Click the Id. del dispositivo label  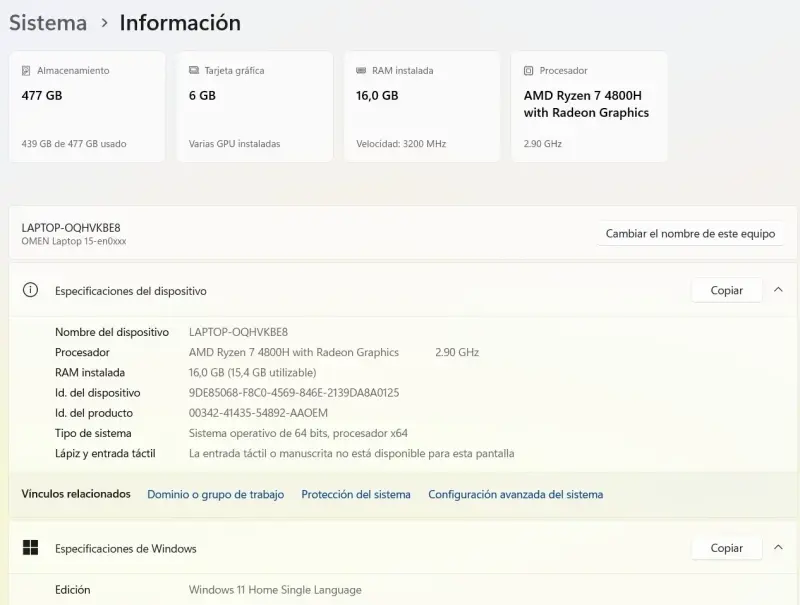click(97, 393)
